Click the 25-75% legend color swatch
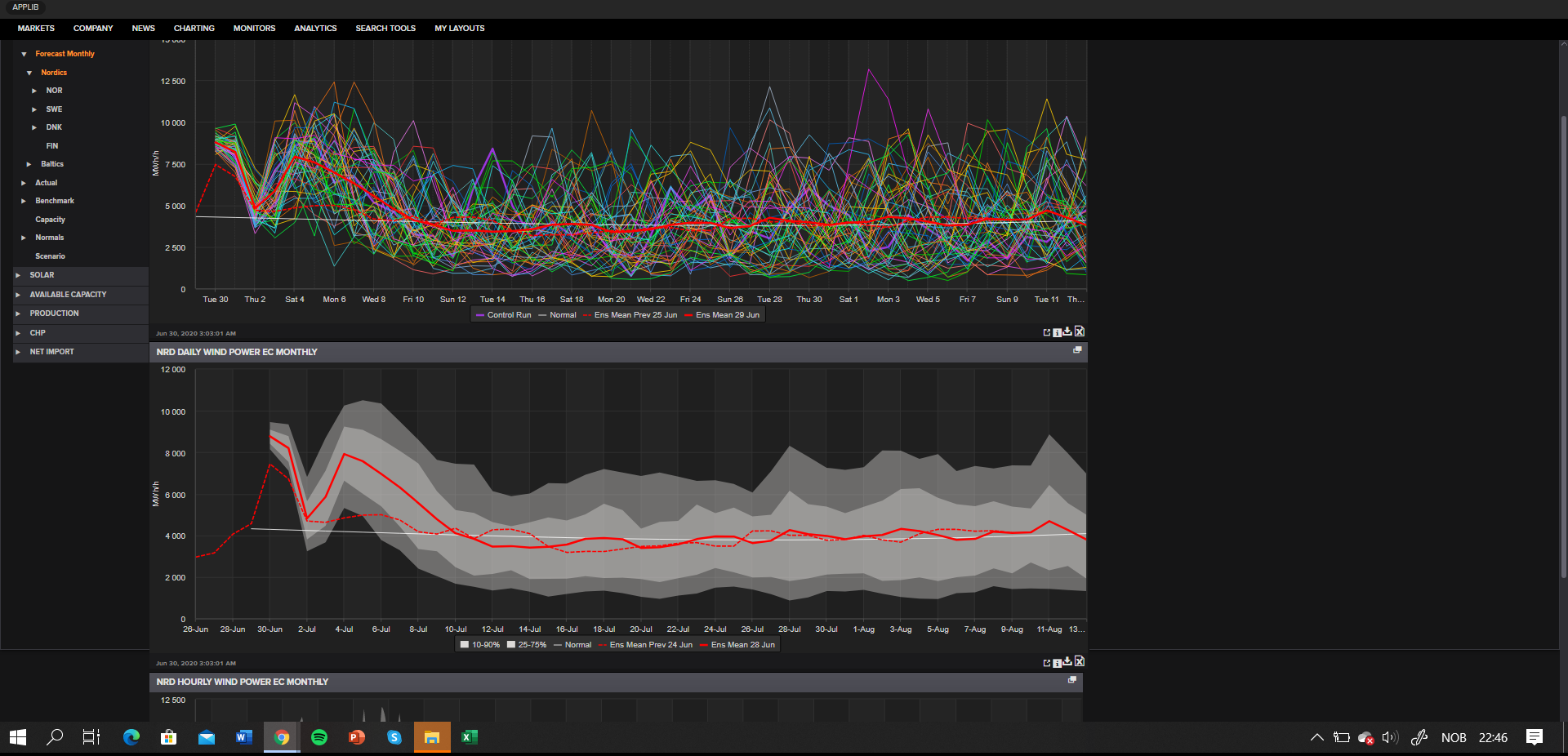This screenshot has width=1568, height=756. point(511,645)
